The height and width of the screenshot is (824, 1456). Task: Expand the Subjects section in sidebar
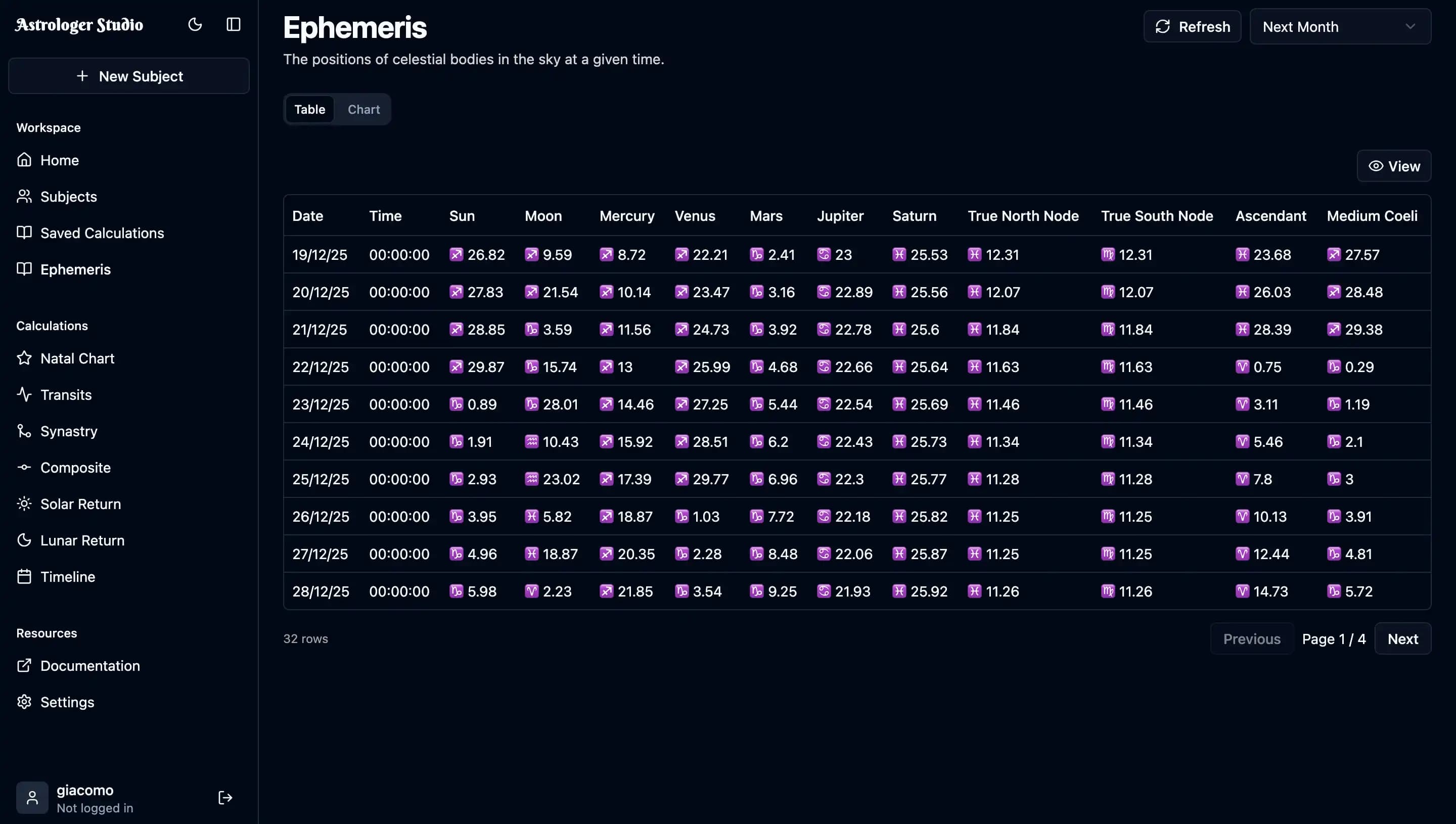(x=68, y=196)
